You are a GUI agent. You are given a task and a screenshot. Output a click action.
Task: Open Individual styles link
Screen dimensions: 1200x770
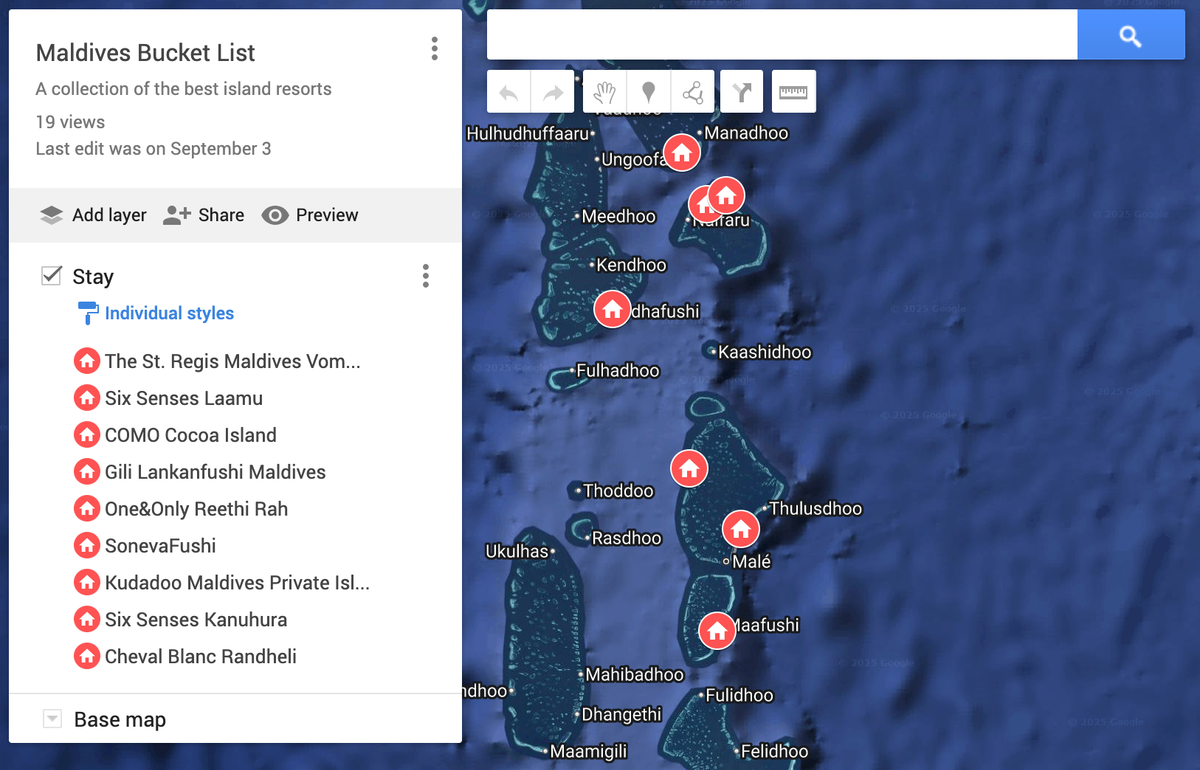tap(169, 313)
